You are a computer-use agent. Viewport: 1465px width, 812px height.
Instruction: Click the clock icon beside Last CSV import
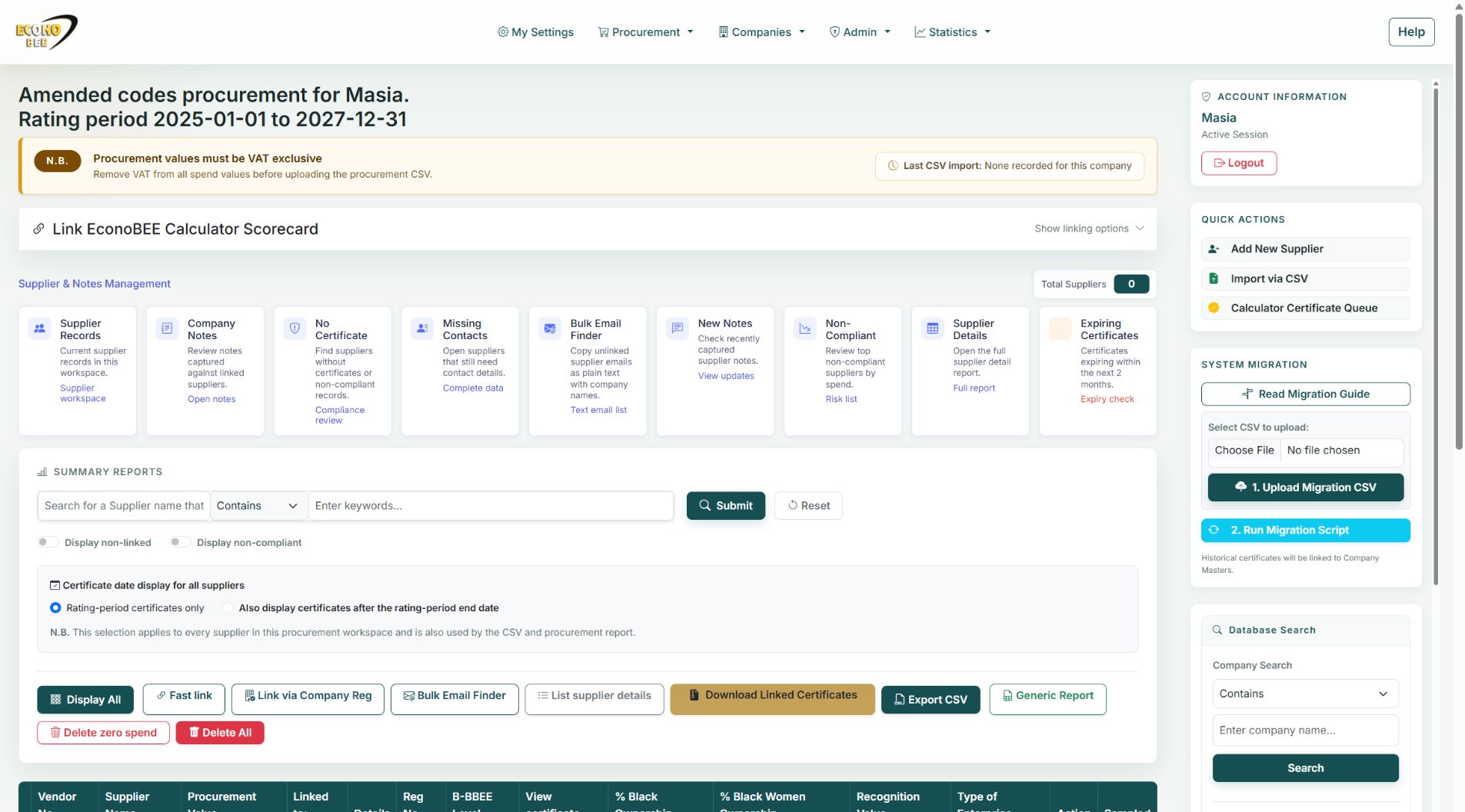(893, 165)
